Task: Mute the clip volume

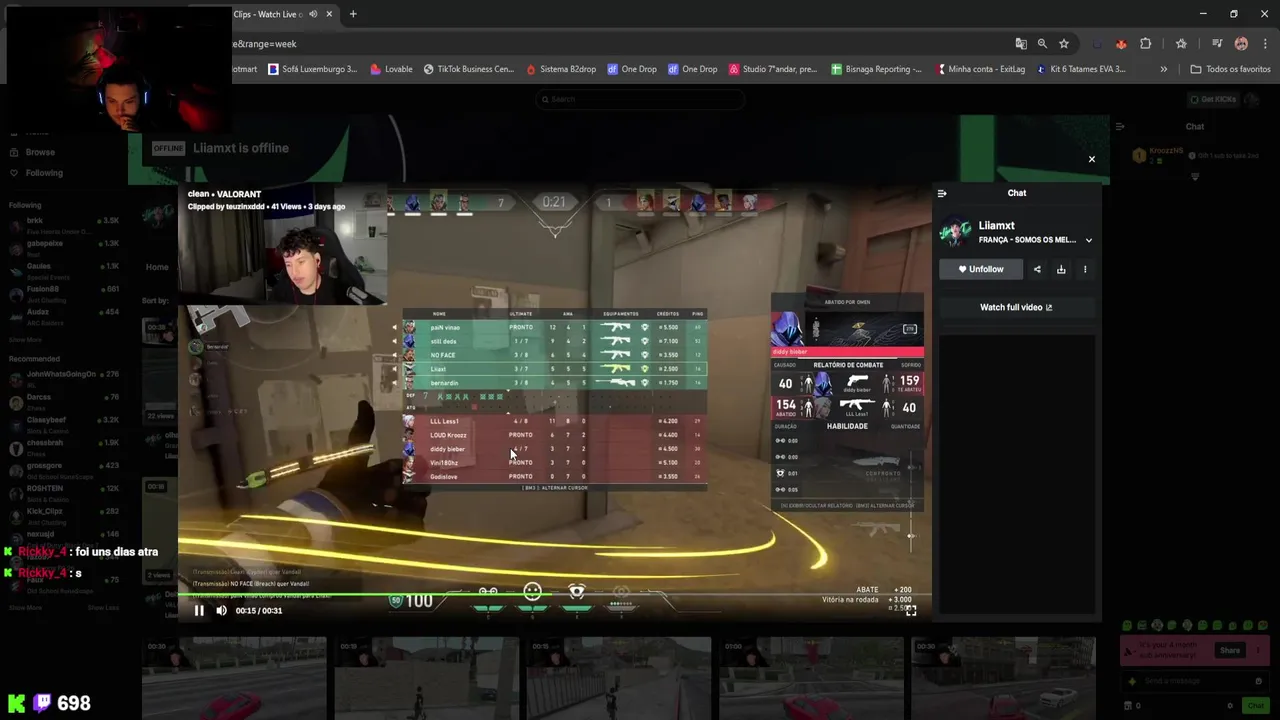Action: tap(221, 610)
